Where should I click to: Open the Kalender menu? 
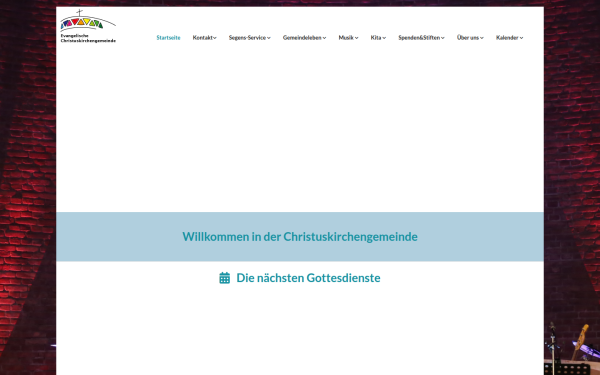509,38
